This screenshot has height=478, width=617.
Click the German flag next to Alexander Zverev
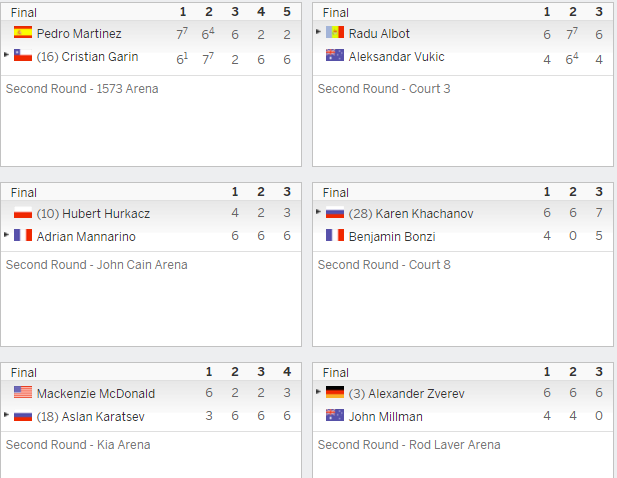335,392
